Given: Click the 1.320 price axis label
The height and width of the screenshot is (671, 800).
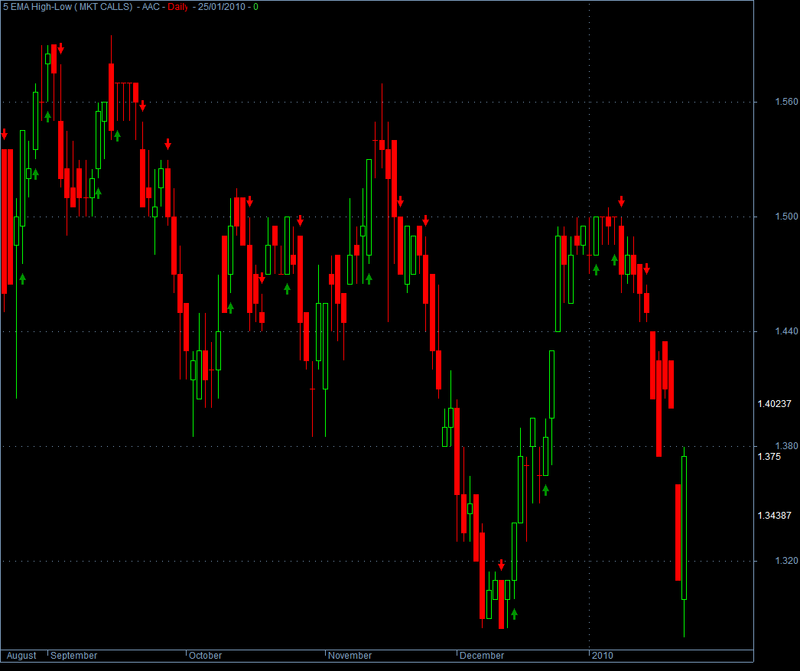Looking at the screenshot, I should coord(786,561).
